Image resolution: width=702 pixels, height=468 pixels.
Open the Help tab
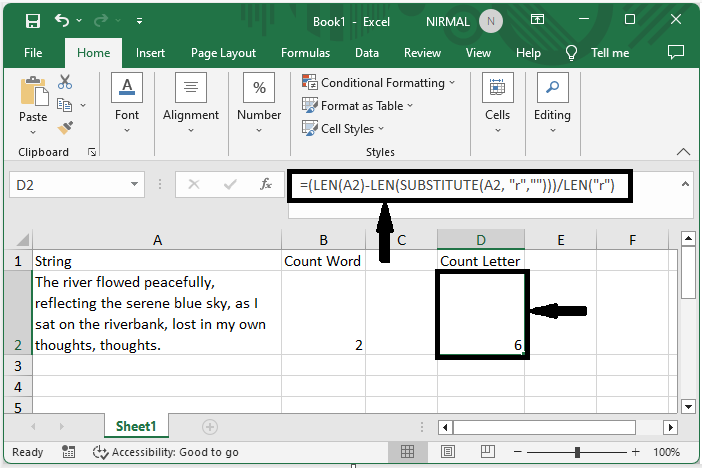pos(528,53)
